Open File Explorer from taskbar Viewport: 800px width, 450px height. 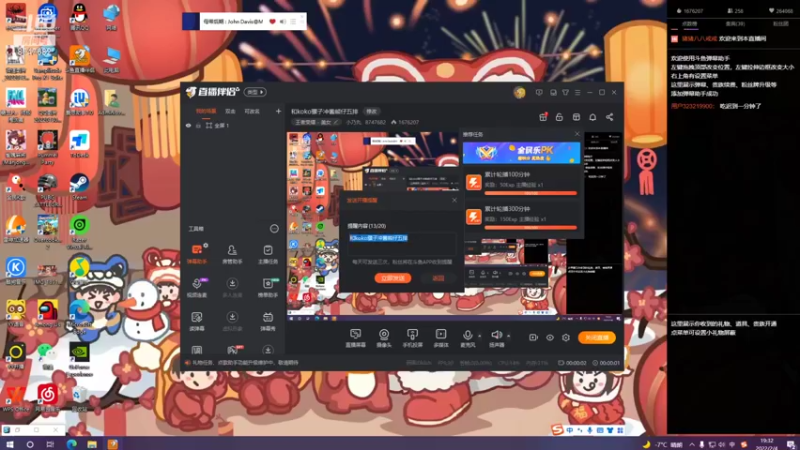pyautogui.click(x=92, y=444)
